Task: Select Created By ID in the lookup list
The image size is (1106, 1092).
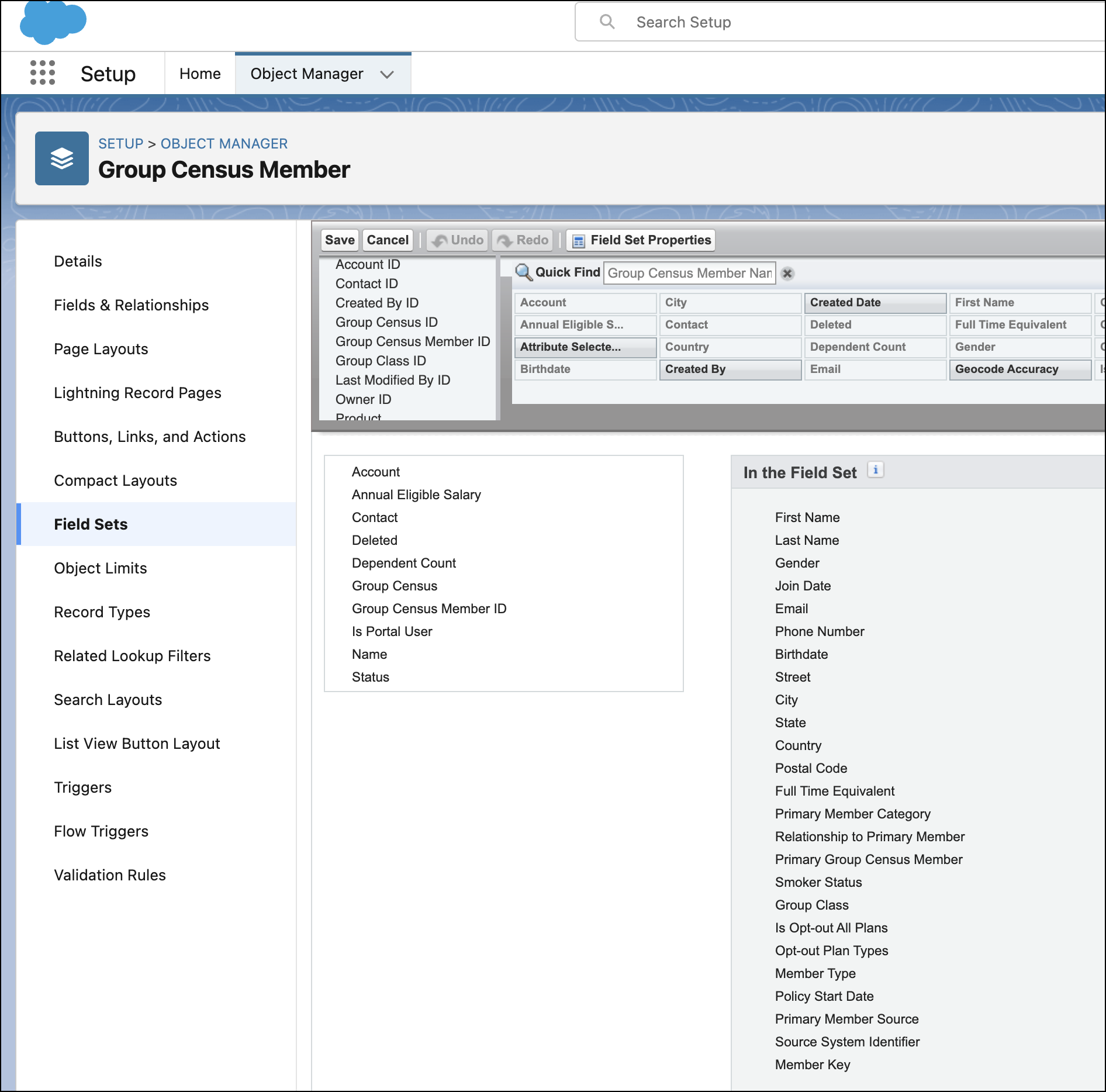Action: (x=377, y=303)
